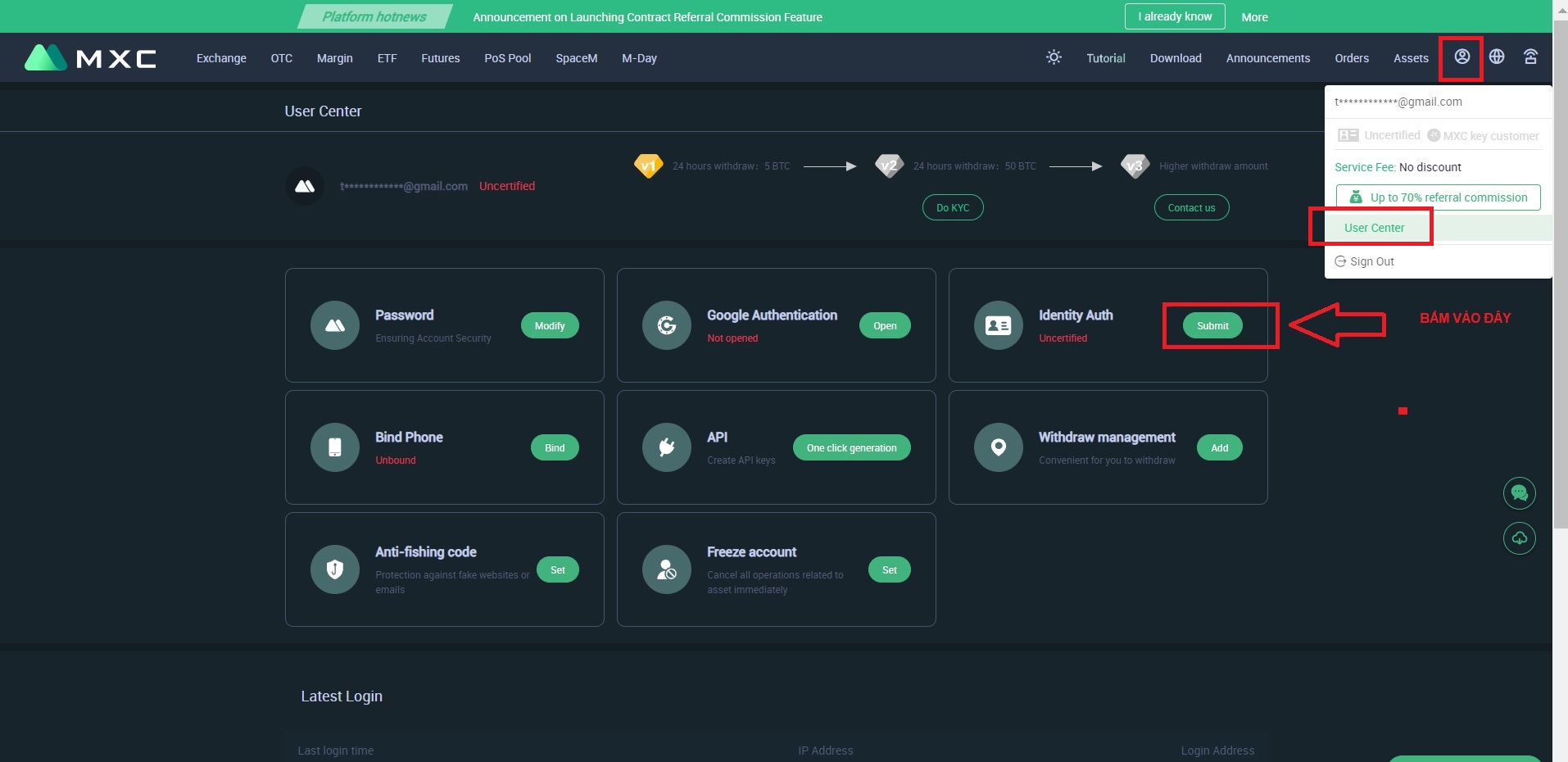Click the V1 gold diamond badge
1568x762 pixels.
point(648,166)
